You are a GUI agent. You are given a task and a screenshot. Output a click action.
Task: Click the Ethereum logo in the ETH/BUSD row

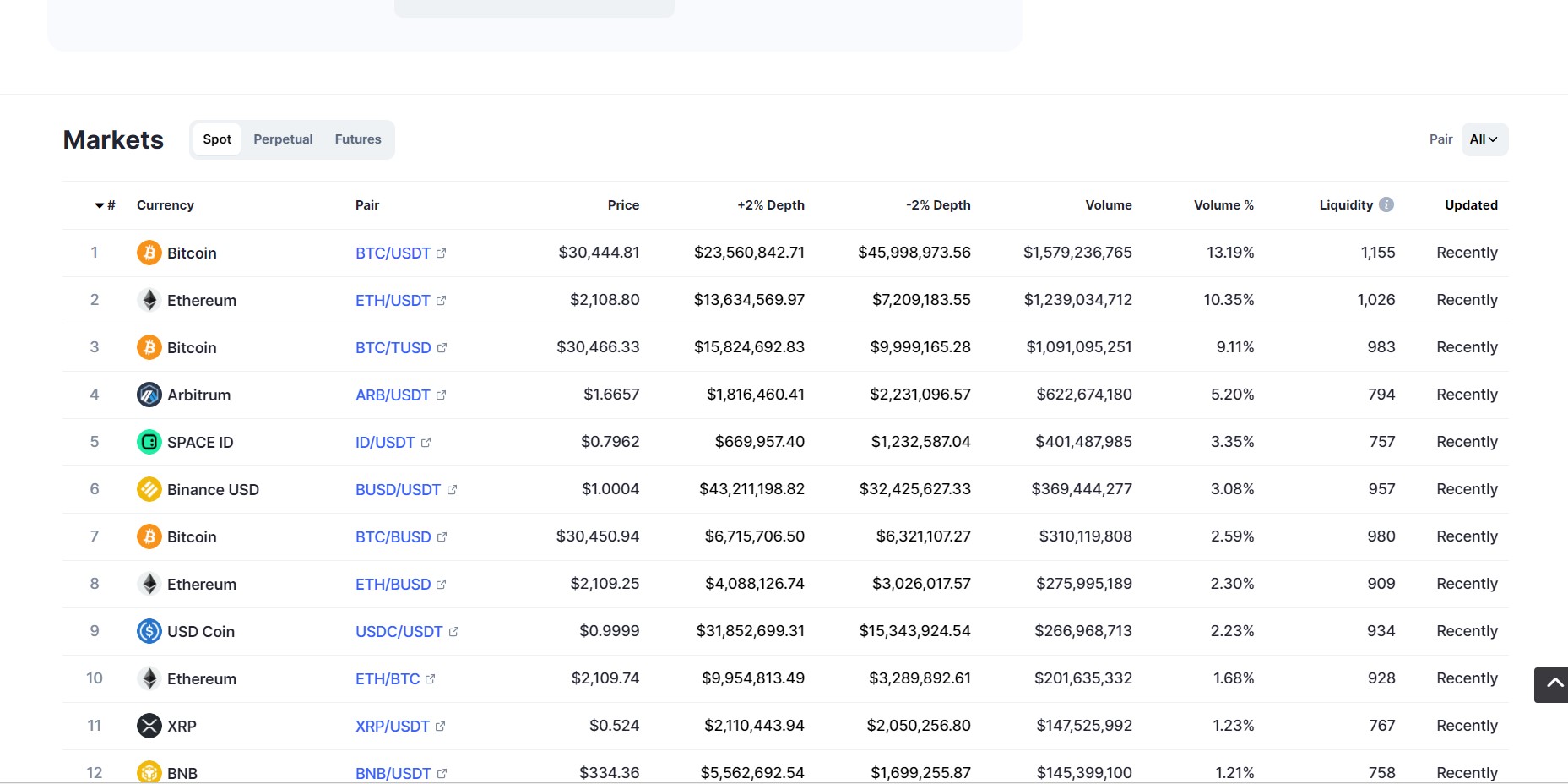point(149,584)
